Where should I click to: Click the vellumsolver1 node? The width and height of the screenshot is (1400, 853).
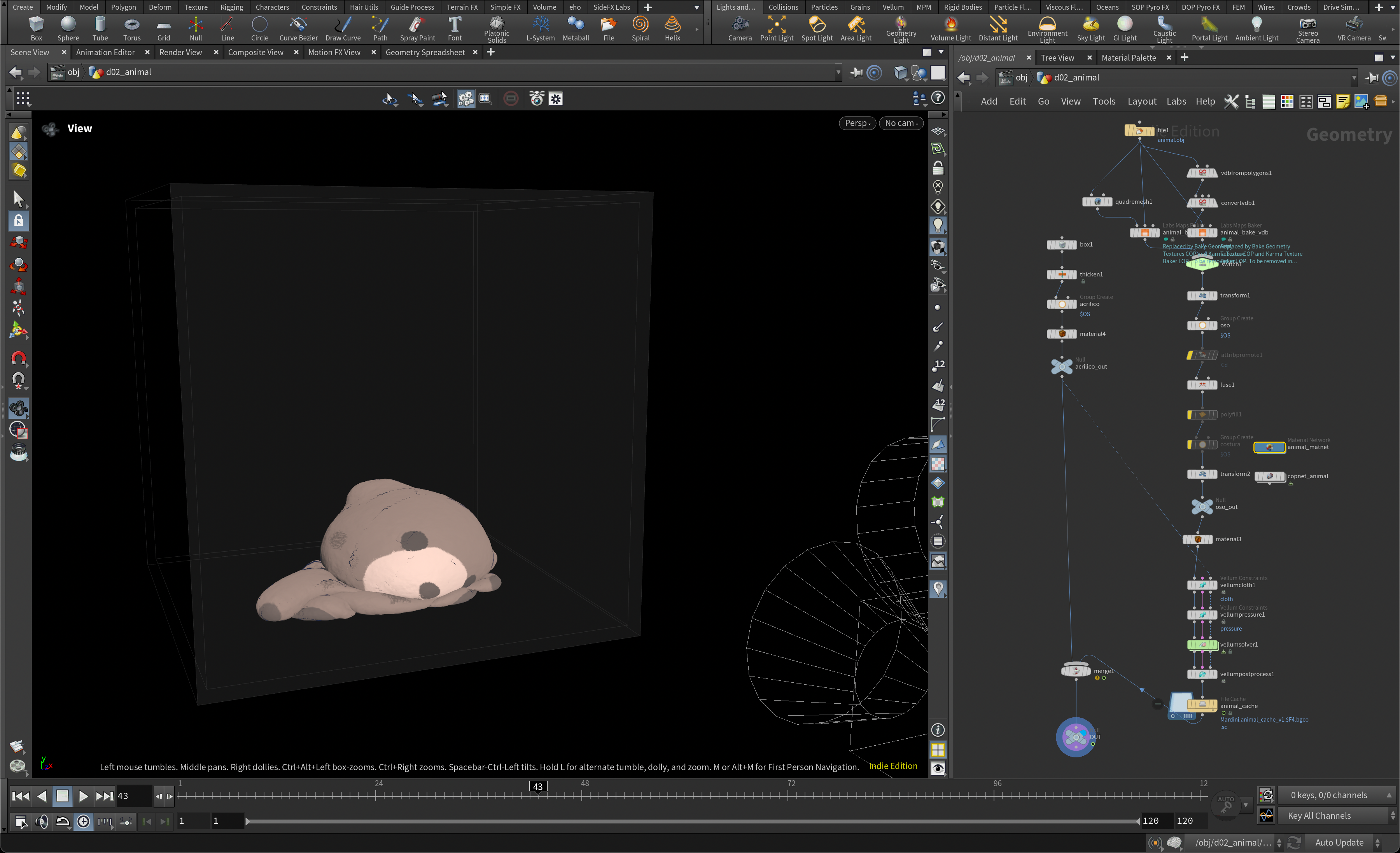[1202, 645]
